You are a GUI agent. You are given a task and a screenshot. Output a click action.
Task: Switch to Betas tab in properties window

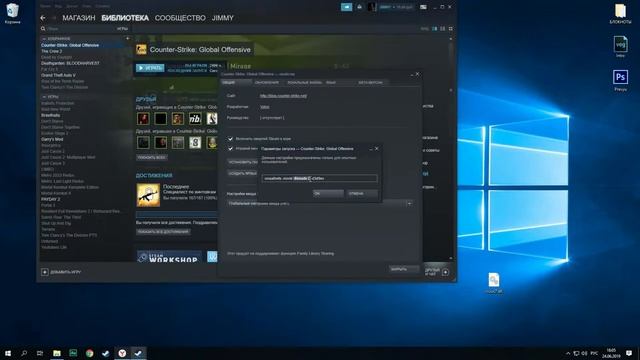coord(370,82)
